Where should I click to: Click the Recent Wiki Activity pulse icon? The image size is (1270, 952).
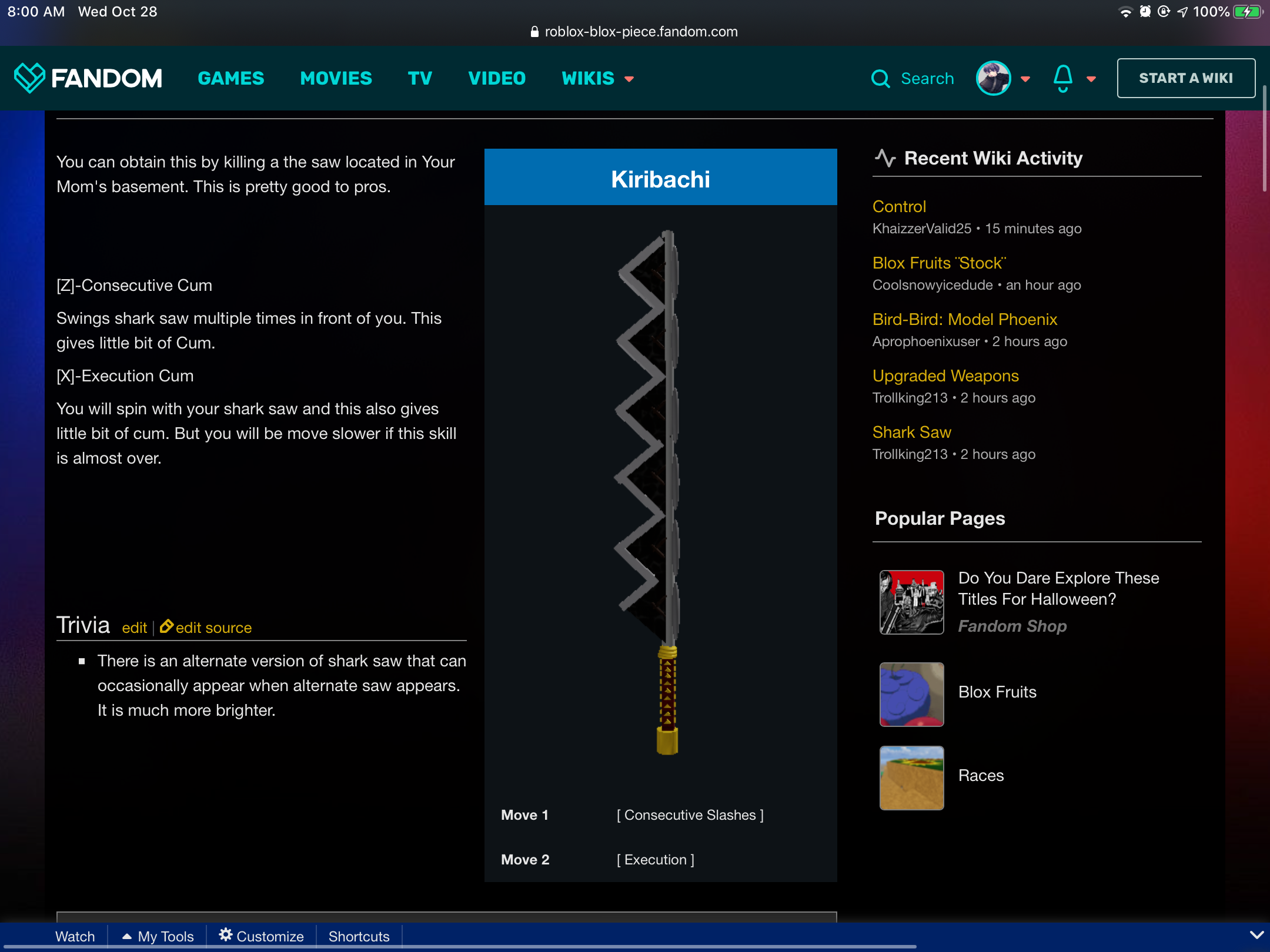(885, 158)
